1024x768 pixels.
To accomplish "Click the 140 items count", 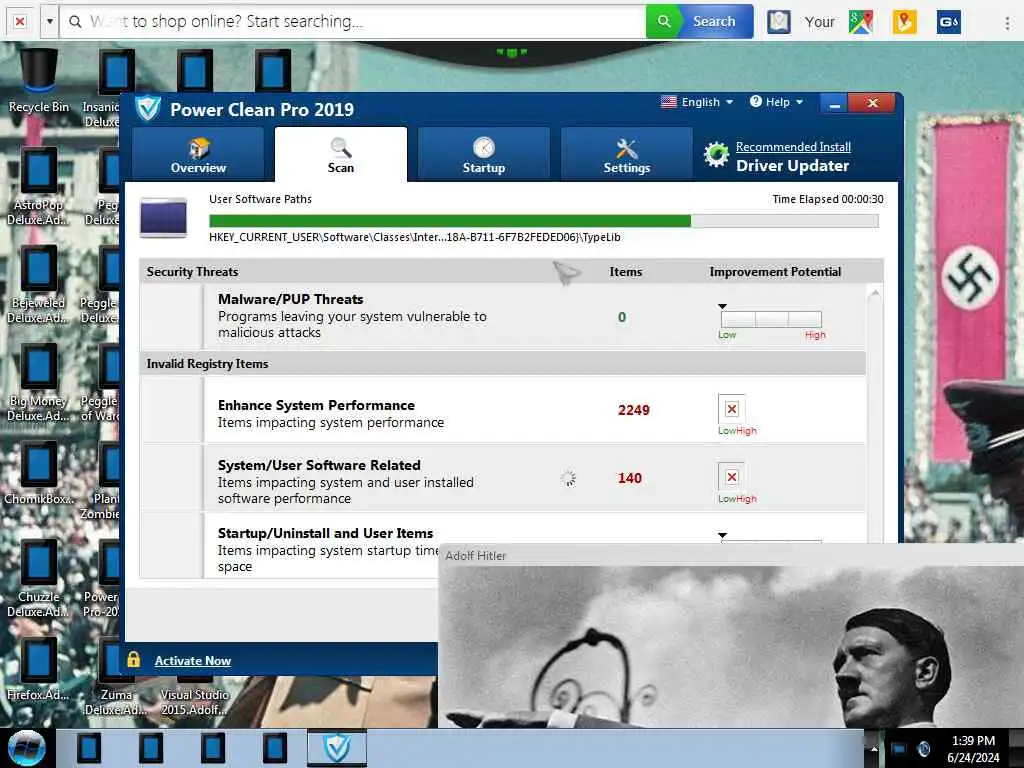I will pyautogui.click(x=630, y=478).
